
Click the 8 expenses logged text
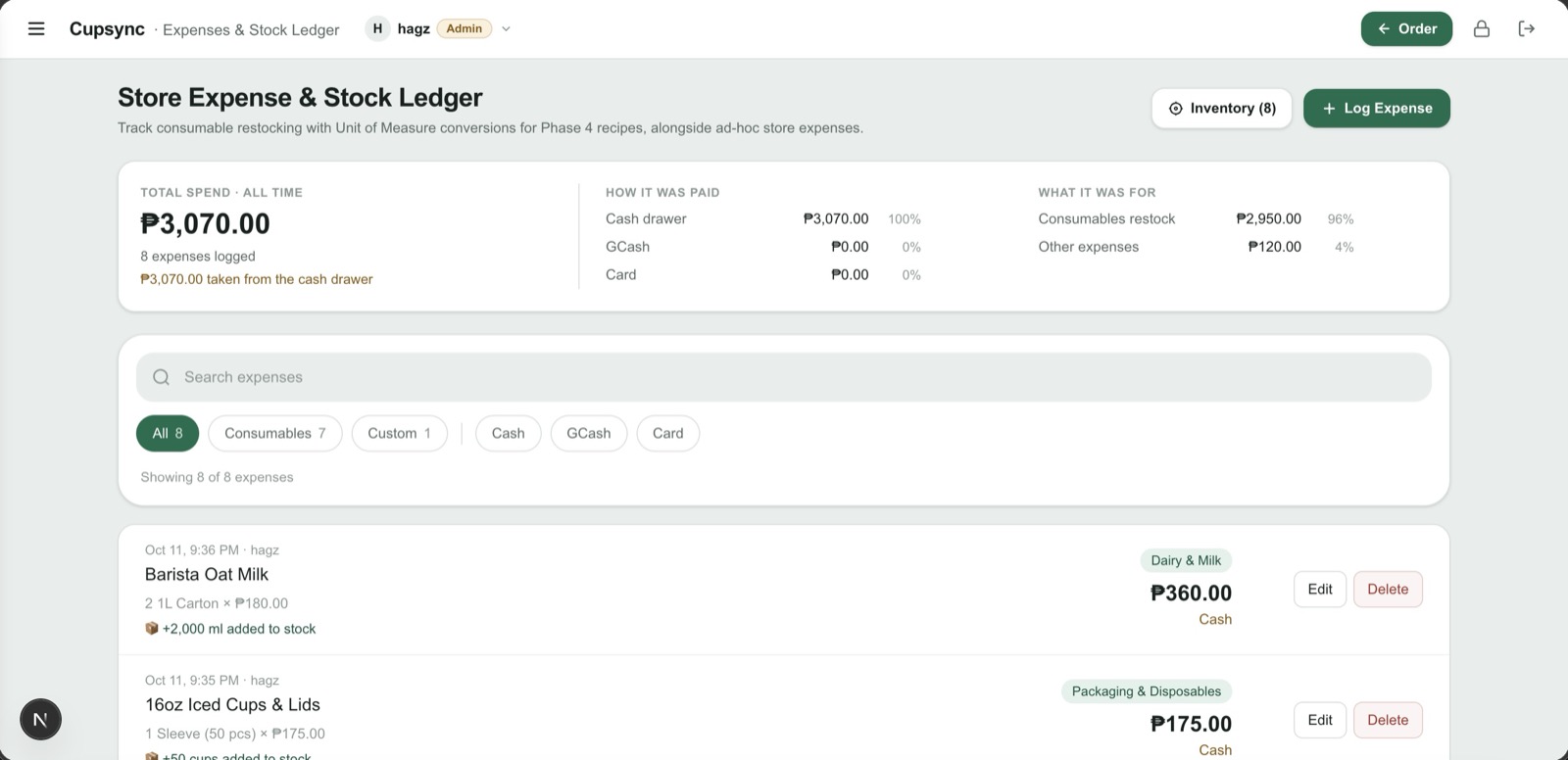tap(198, 257)
